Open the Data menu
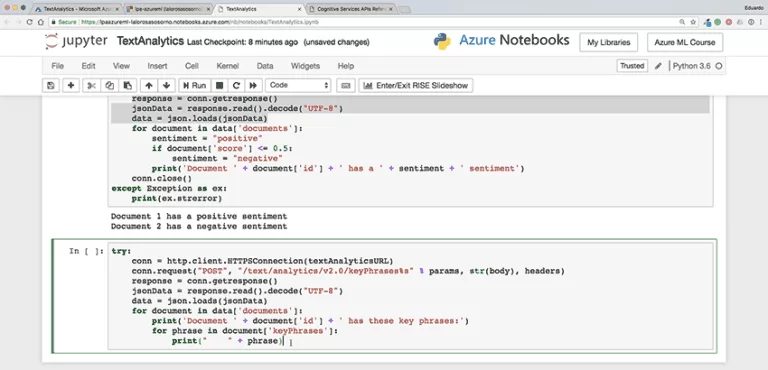 (x=264, y=66)
